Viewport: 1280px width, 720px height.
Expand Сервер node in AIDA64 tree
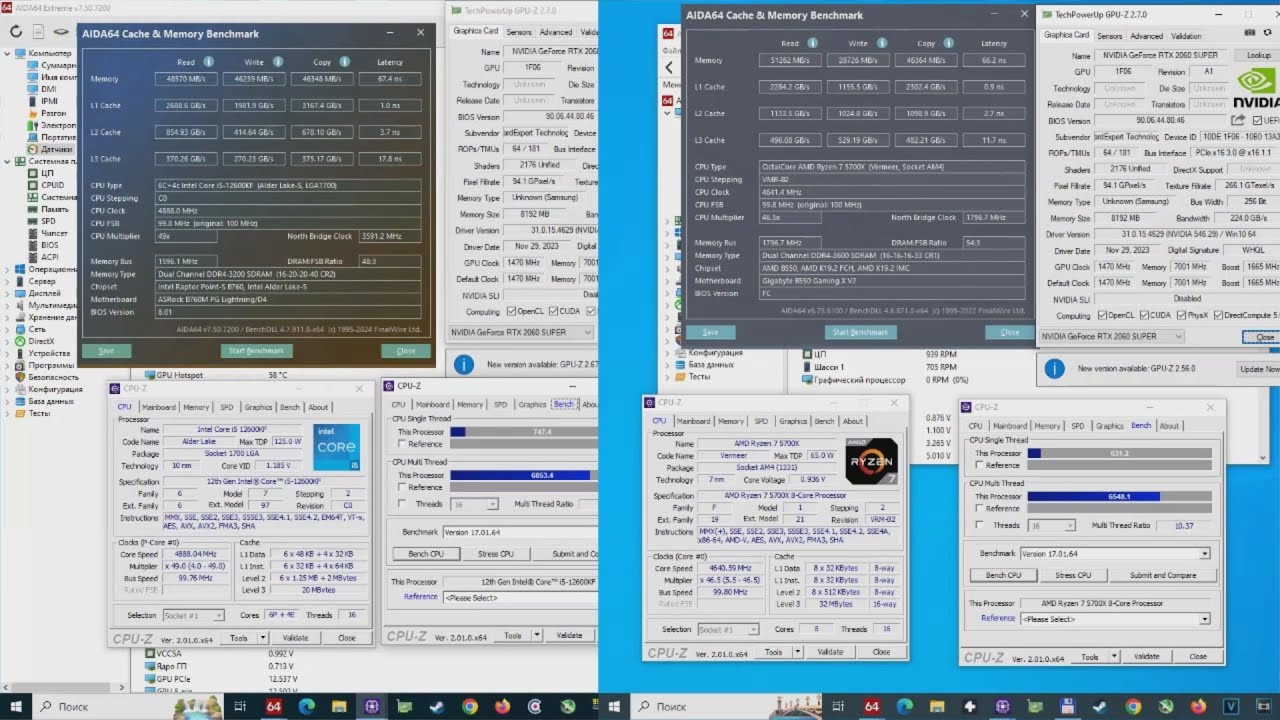pos(9,281)
